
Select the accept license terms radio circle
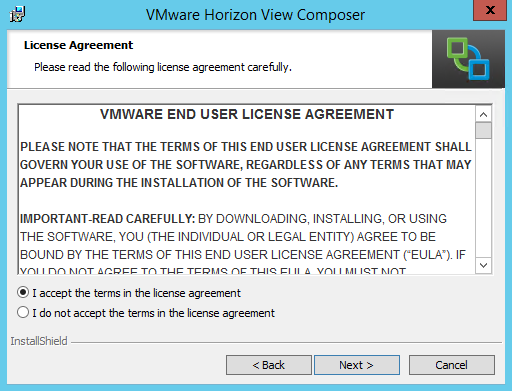coord(23,293)
